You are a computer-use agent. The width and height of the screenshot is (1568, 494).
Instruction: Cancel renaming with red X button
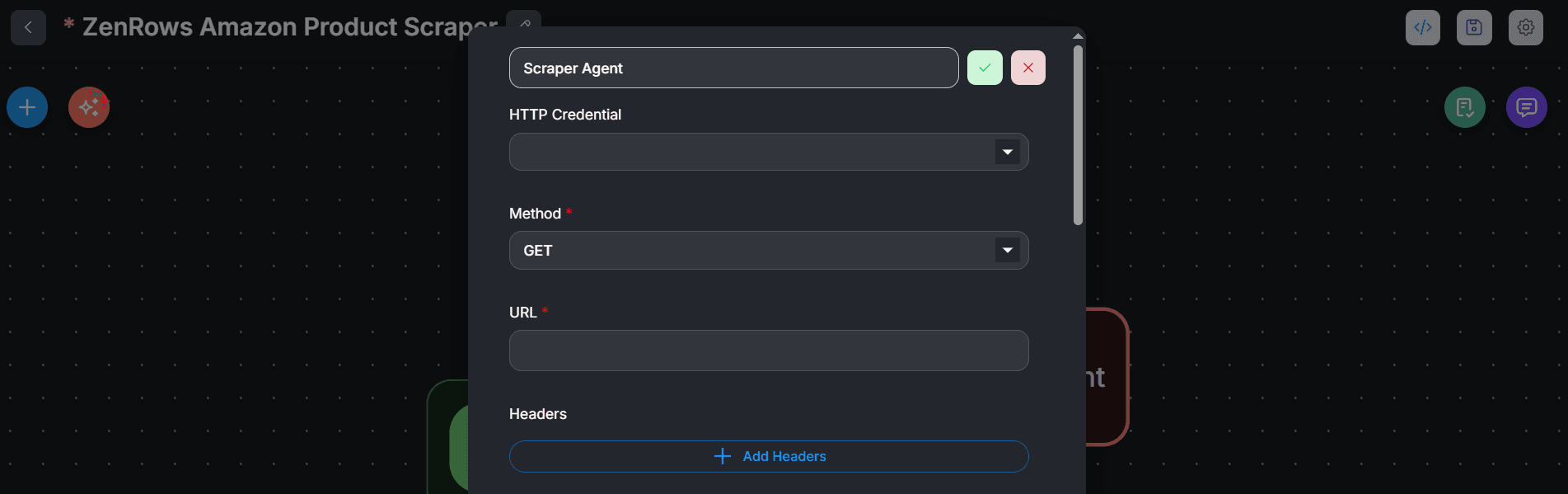[x=1028, y=68]
